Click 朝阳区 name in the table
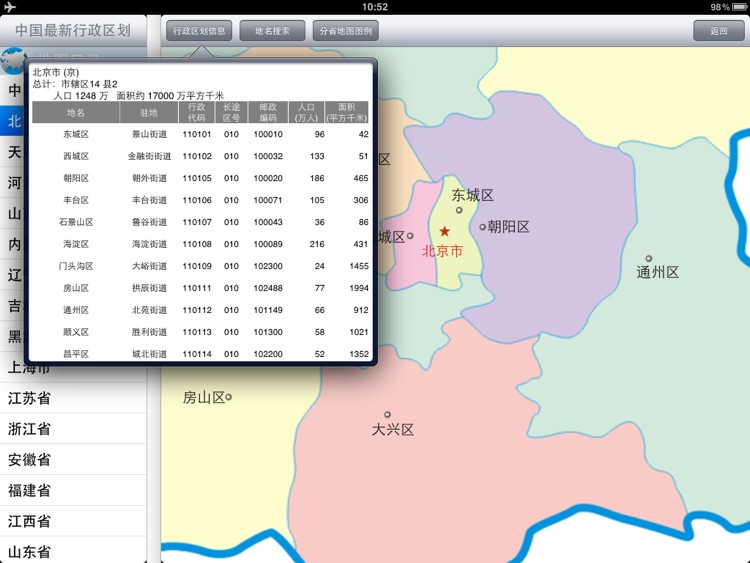This screenshot has width=750, height=563. coord(76,178)
